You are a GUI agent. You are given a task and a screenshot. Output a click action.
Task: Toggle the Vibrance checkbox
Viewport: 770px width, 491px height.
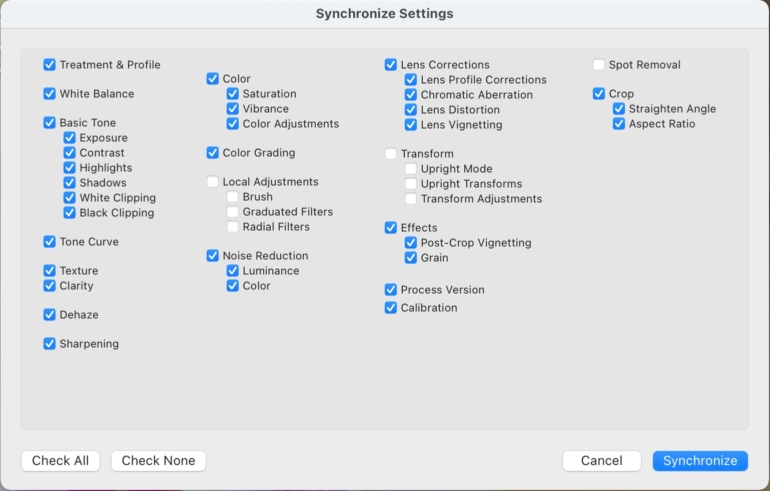[x=233, y=109]
